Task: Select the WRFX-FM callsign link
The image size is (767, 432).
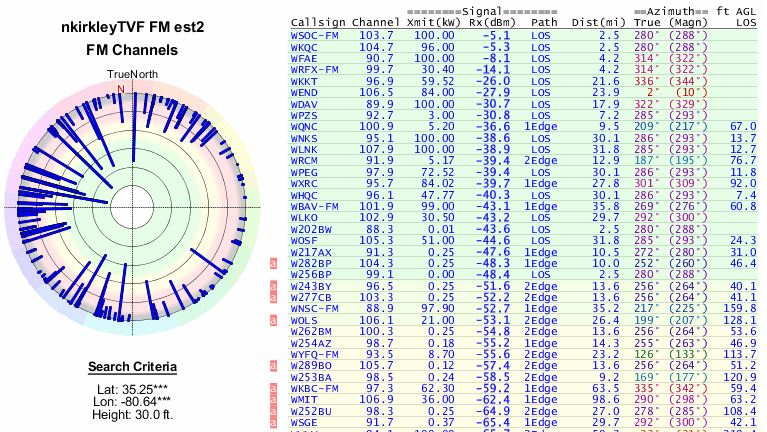Action: tap(313, 70)
